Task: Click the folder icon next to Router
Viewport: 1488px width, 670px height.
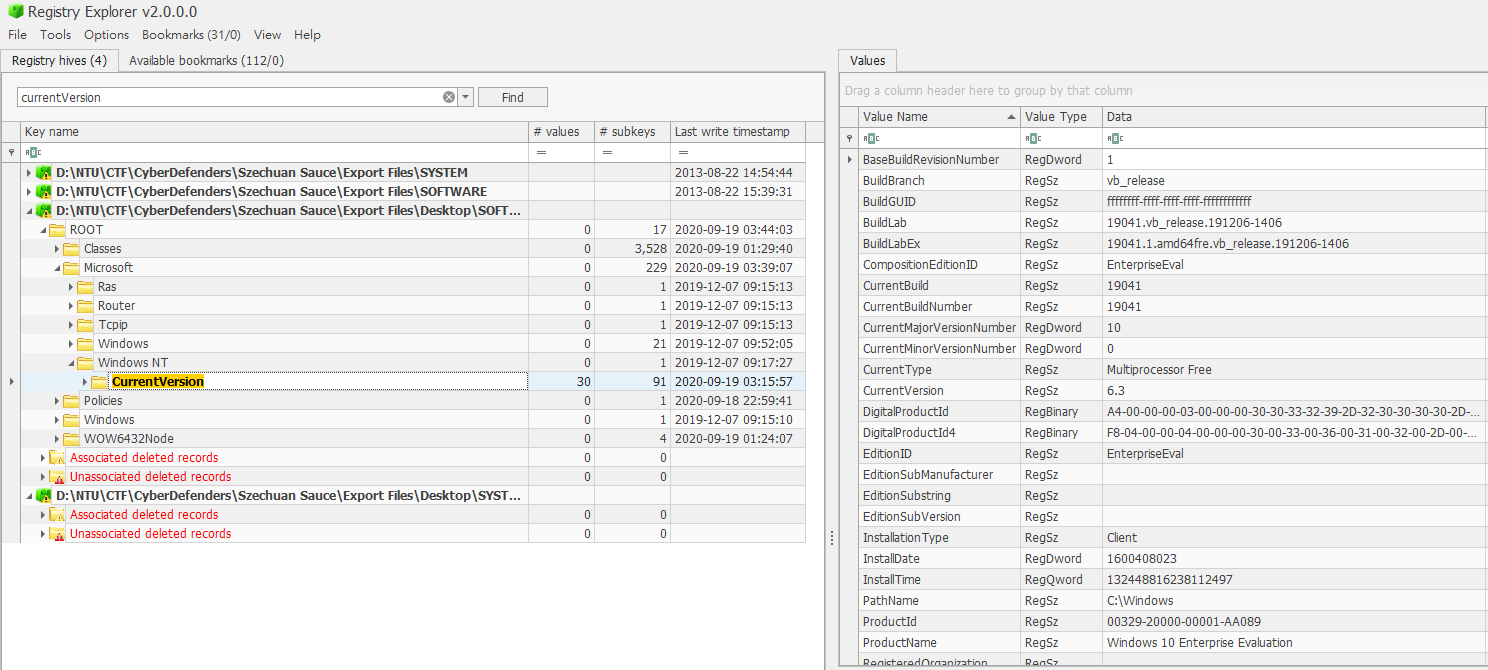Action: point(86,306)
